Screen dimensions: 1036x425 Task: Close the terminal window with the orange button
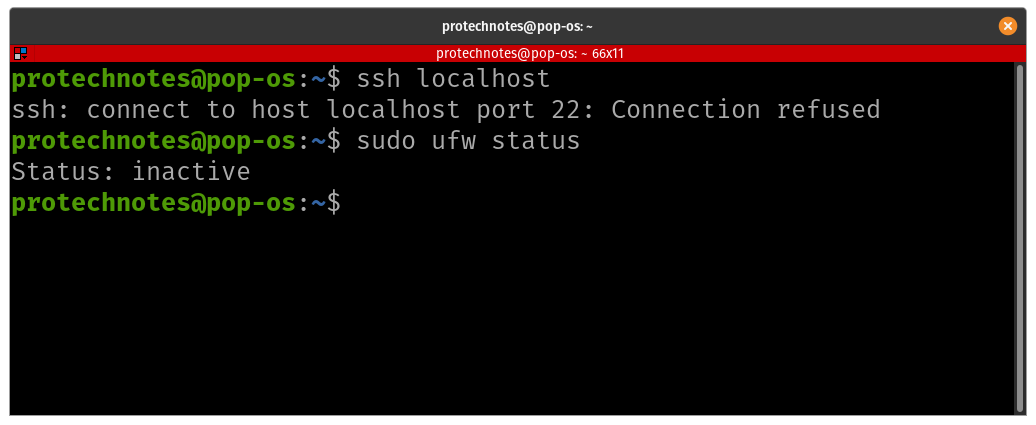1008,26
